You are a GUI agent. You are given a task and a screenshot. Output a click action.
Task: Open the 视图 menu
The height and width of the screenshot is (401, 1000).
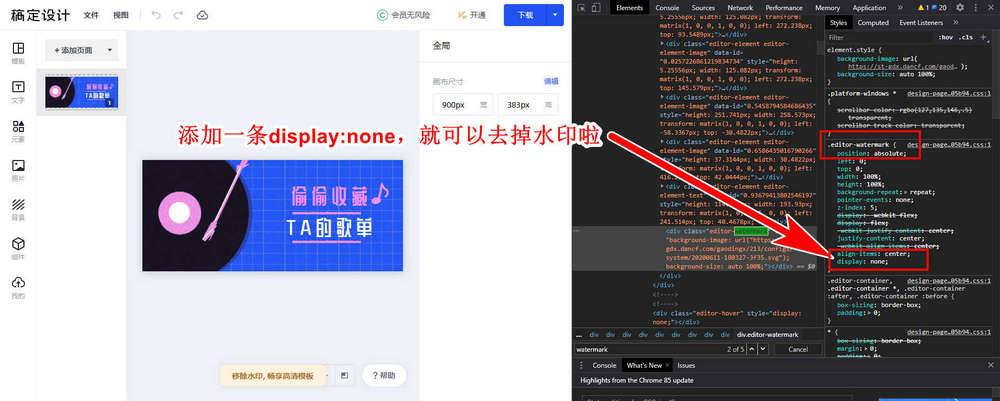[121, 15]
